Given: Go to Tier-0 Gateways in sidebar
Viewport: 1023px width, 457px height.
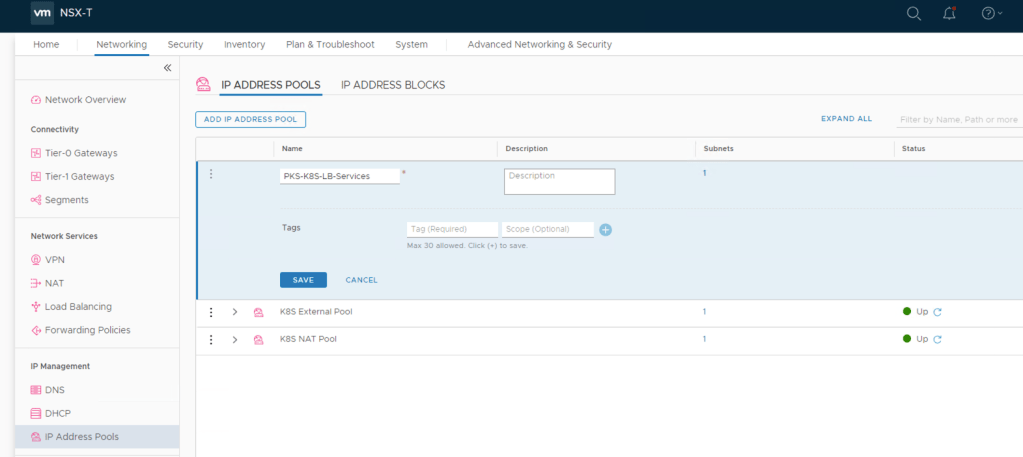Looking at the screenshot, I should coord(80,153).
